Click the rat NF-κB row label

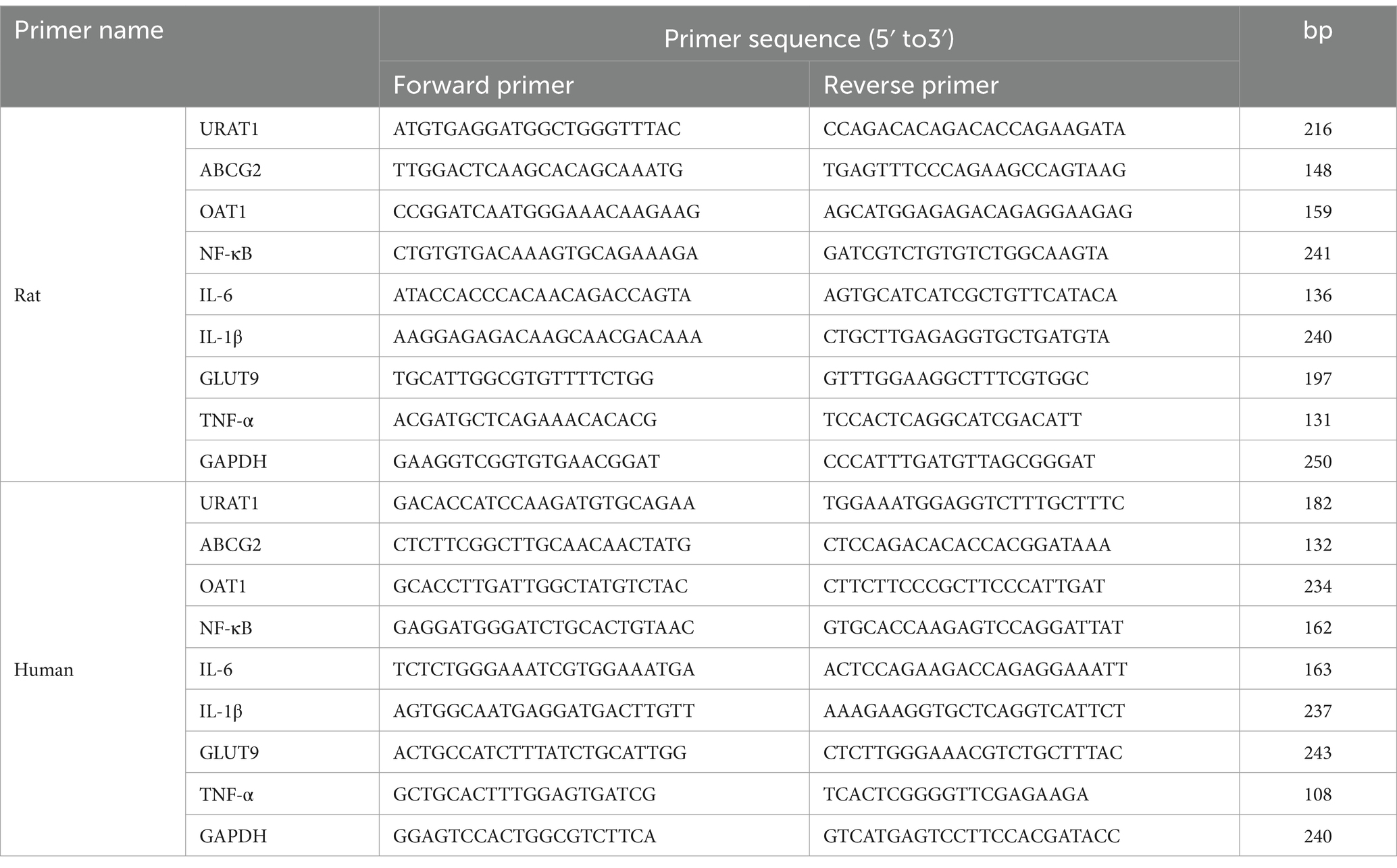click(226, 253)
